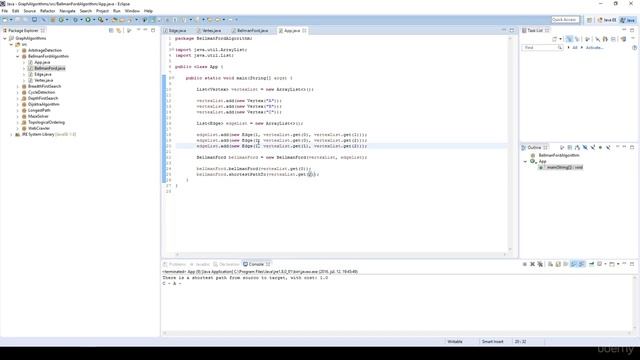The height and width of the screenshot is (360, 640).
Task: Open the Source menu
Action: point(30,11)
